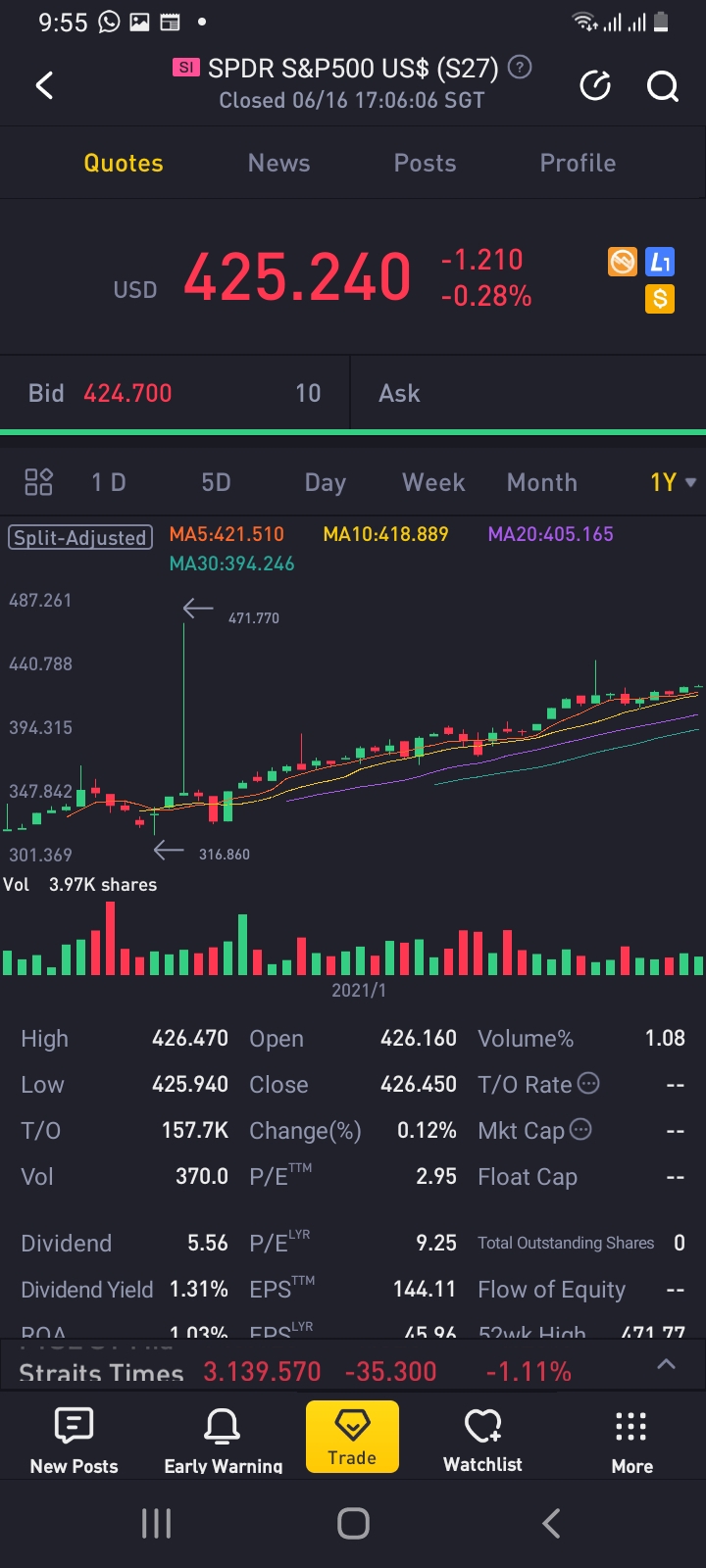
Task: Tap the Float Cap label
Action: coord(528,1177)
